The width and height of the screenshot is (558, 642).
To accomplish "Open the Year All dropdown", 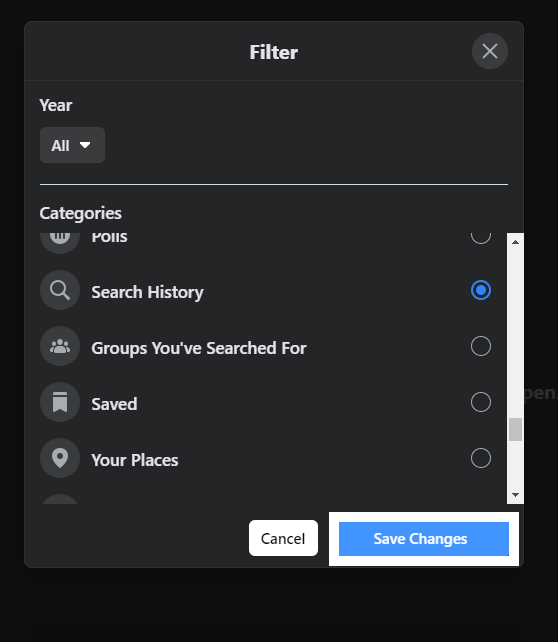I will 72,145.
